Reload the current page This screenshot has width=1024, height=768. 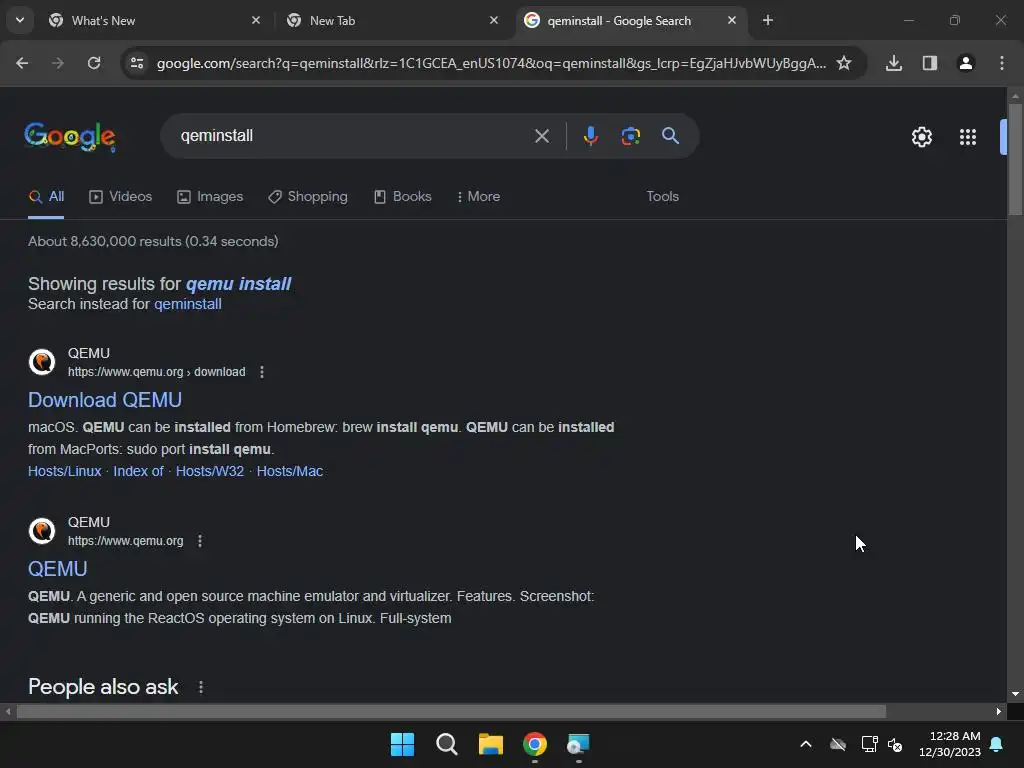[x=94, y=63]
